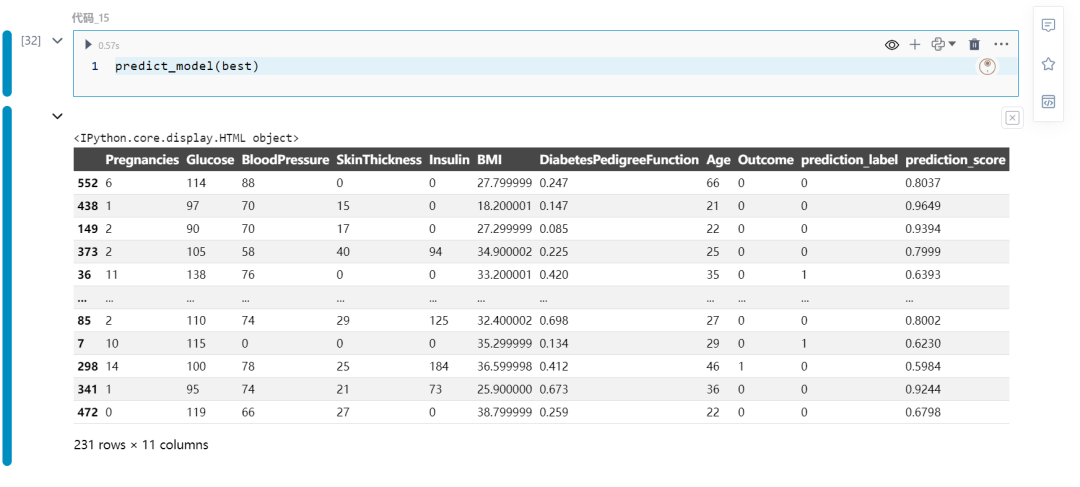This screenshot has height=487, width=1080.
Task: Select the 代码_15 cell title label
Action: coord(90,18)
